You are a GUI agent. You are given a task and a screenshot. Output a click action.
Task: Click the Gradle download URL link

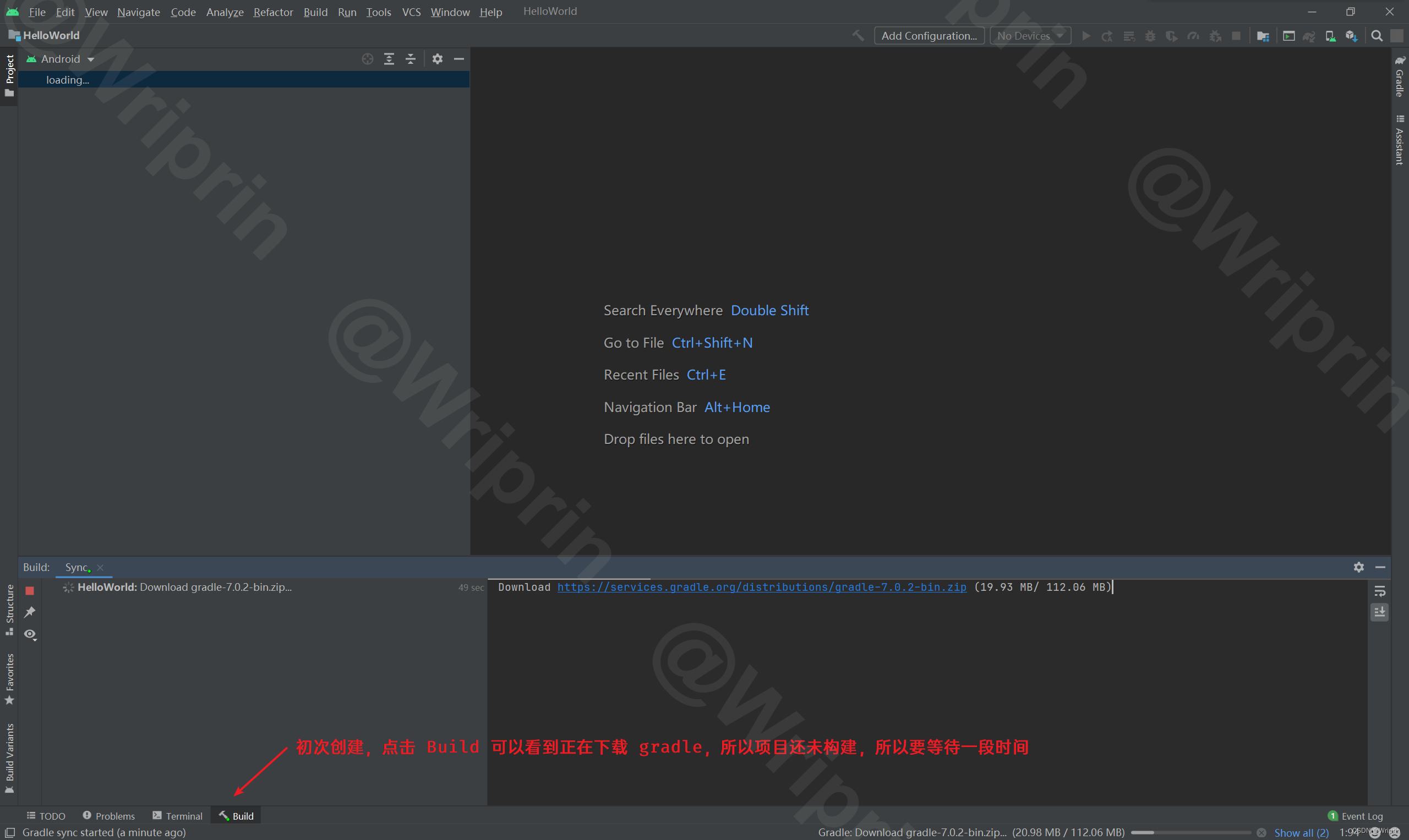click(762, 588)
